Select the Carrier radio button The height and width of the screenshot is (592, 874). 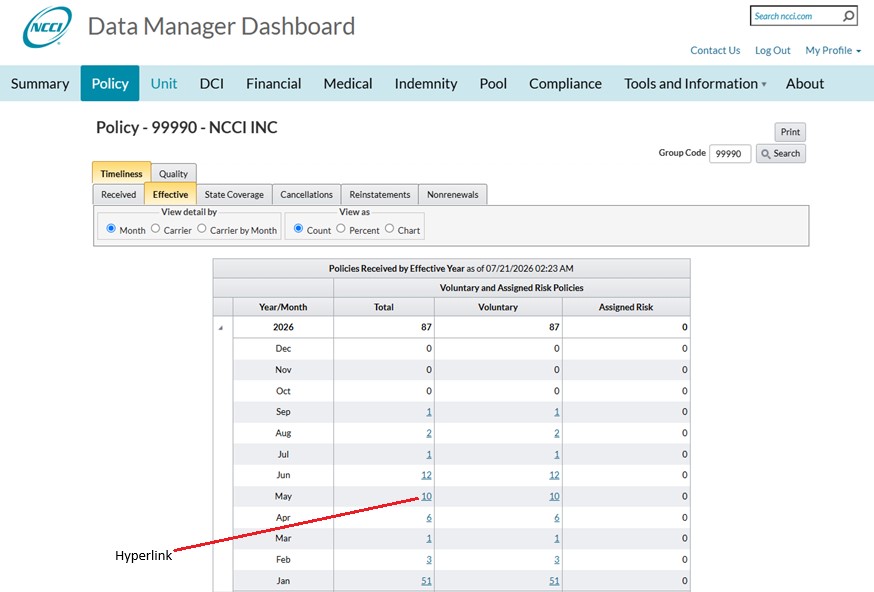click(x=156, y=229)
